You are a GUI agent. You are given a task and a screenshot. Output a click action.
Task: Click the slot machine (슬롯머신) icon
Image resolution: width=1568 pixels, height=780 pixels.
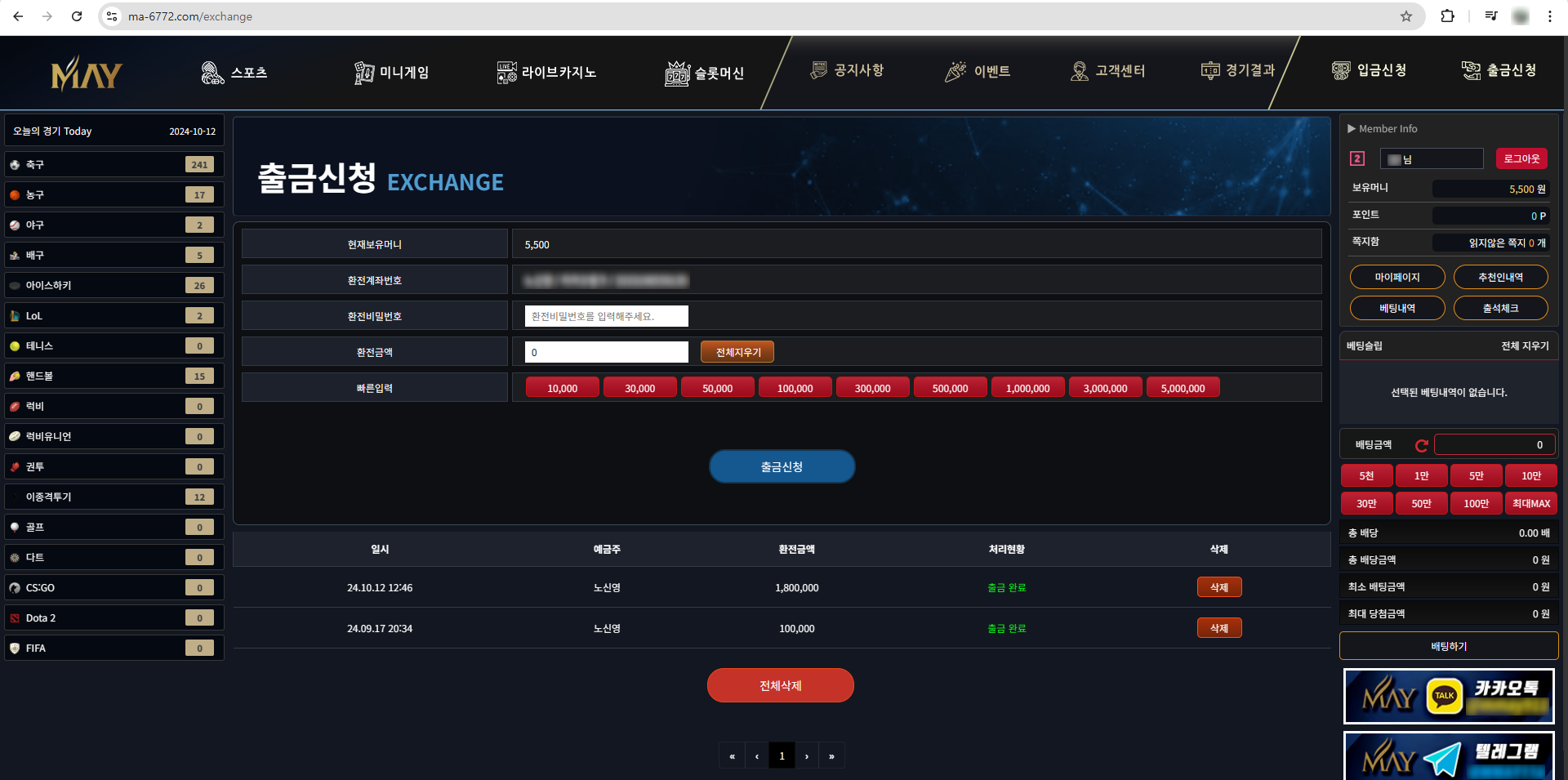(677, 74)
